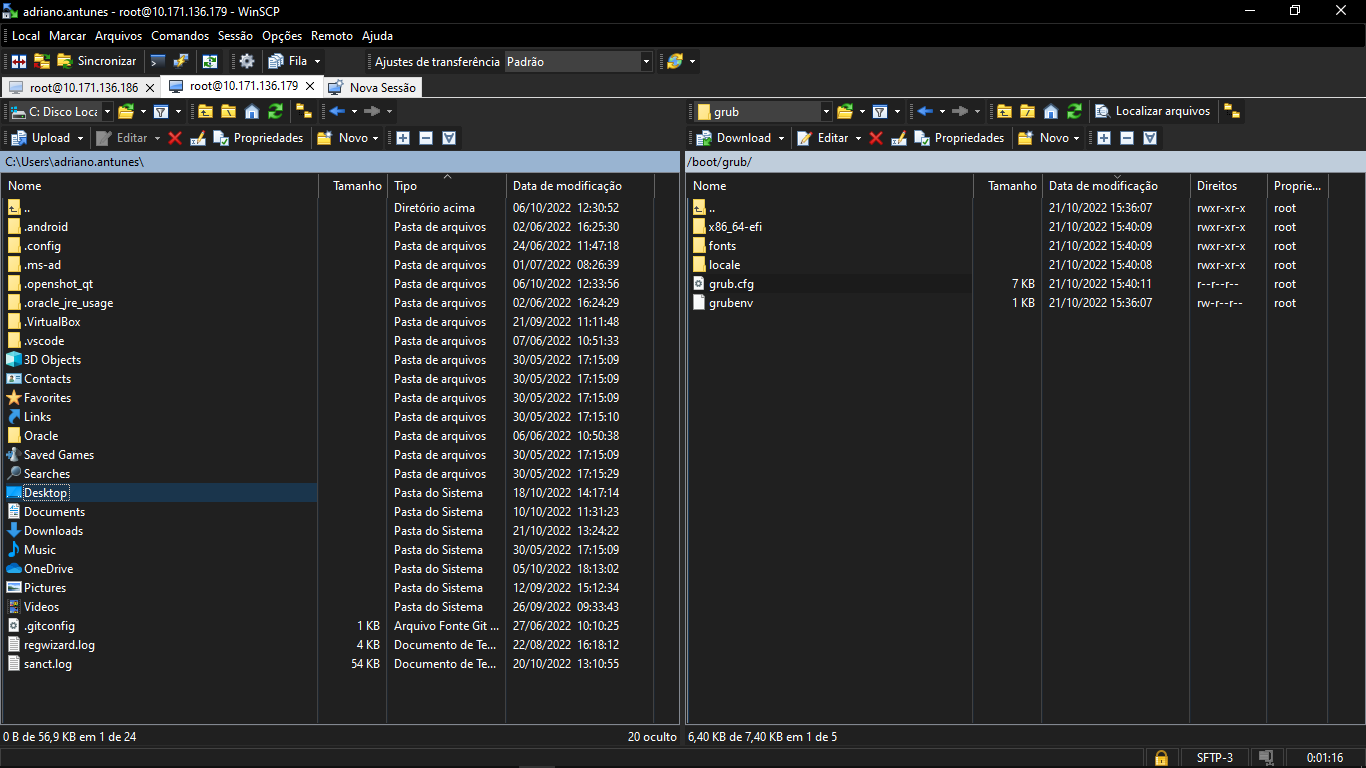Open Propriedades in the local panel
This screenshot has width=1366, height=768.
pyautogui.click(x=258, y=138)
